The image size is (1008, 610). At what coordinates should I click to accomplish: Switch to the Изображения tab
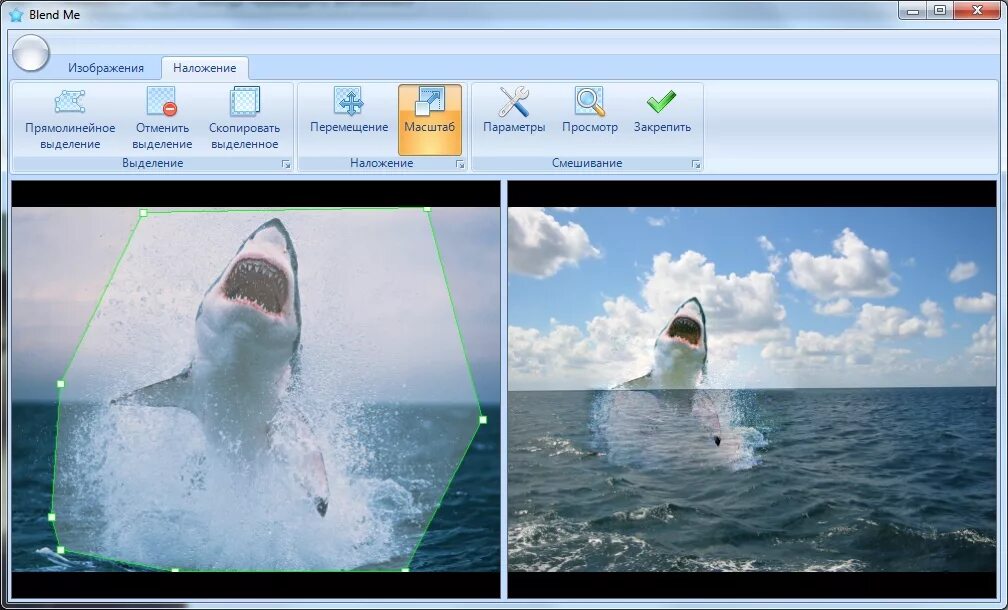106,67
